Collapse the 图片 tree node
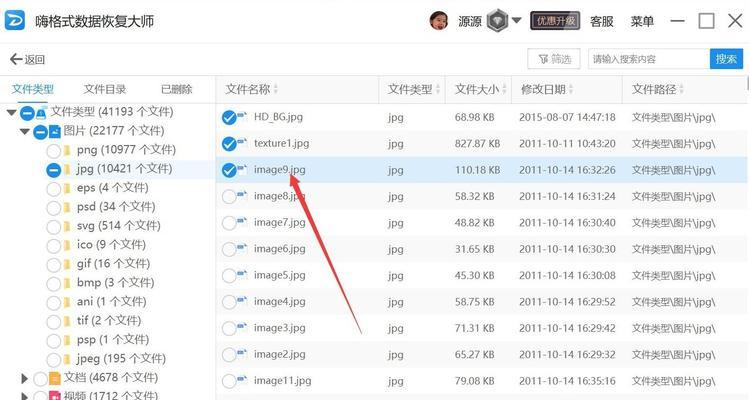 tap(24, 131)
